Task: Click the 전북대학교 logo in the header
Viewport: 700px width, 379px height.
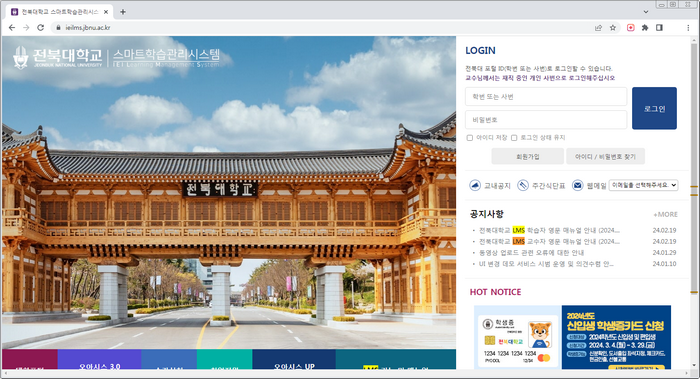Action: click(58, 58)
